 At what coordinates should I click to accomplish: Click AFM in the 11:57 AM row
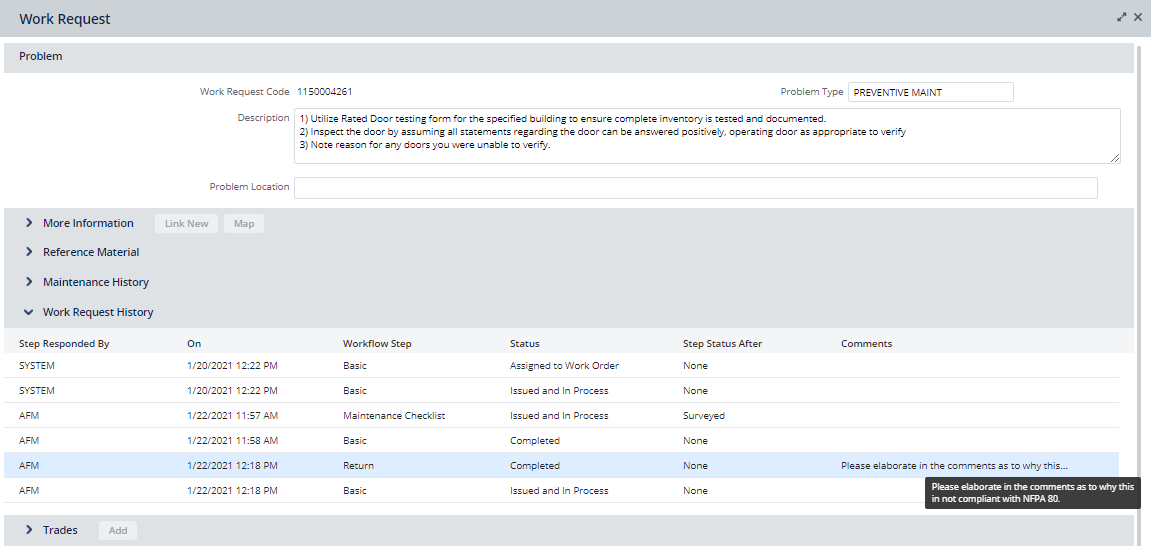(x=29, y=415)
